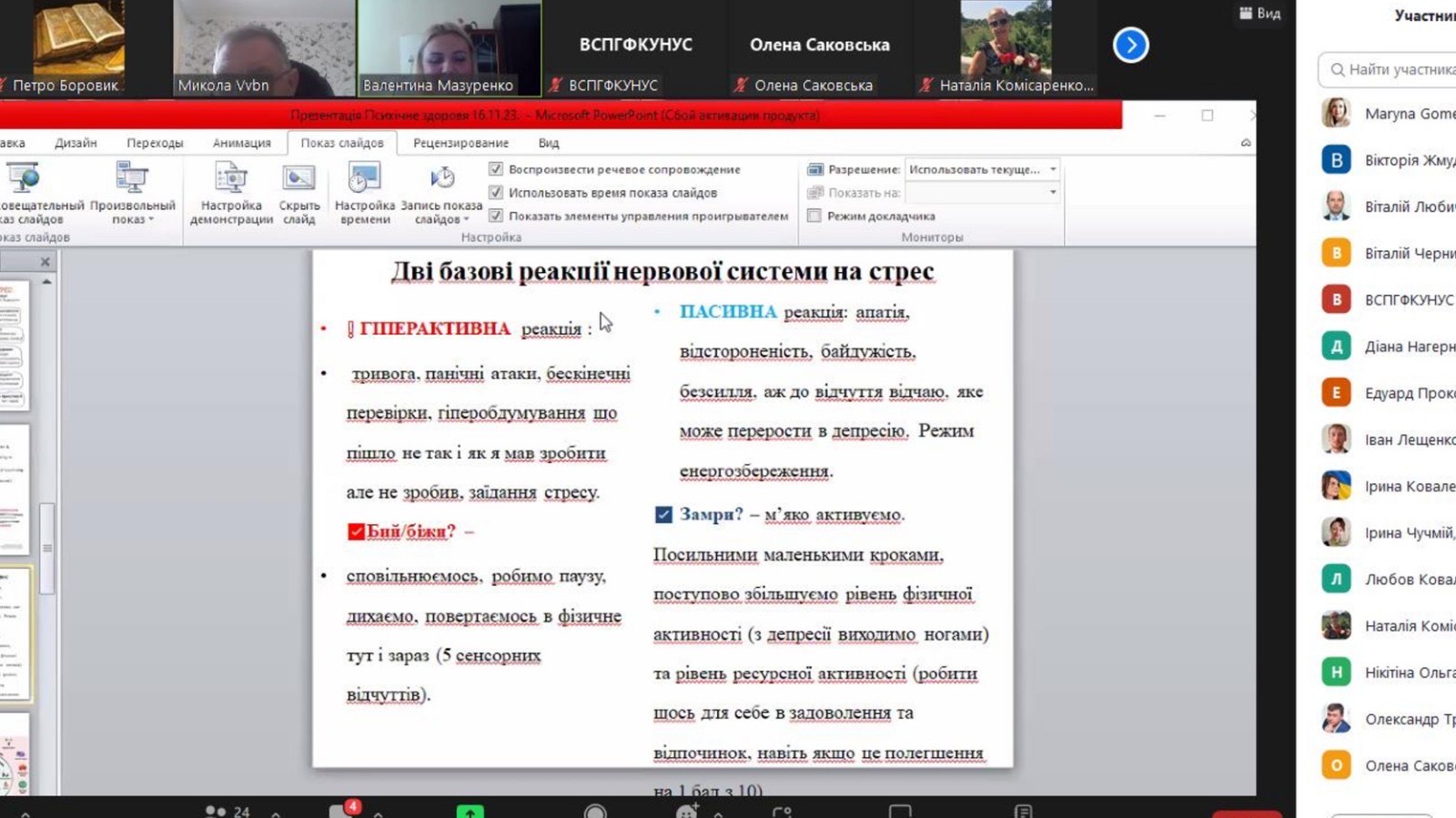The height and width of the screenshot is (818, 1456).
Task: Click muted mic icon on ВСПГФКУНУС video tile
Action: click(556, 85)
